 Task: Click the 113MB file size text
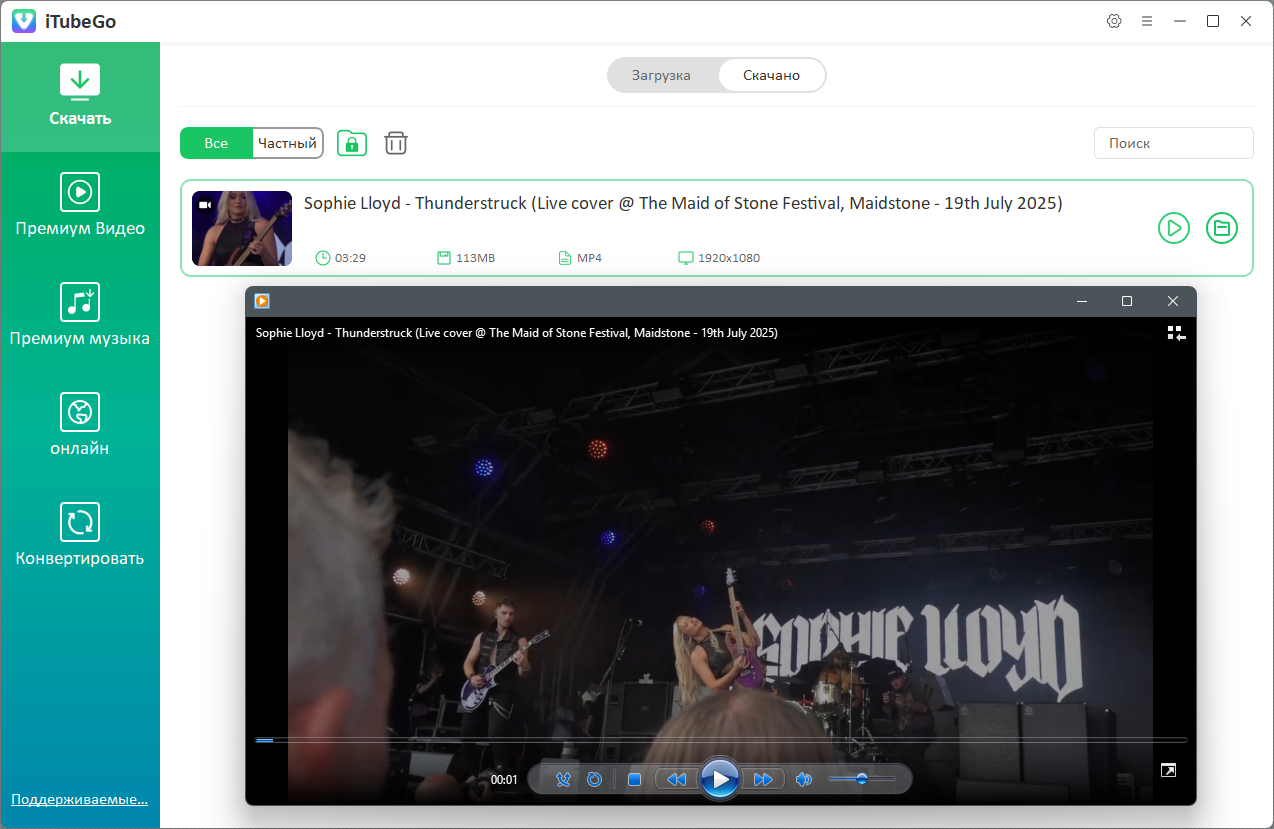tap(475, 258)
